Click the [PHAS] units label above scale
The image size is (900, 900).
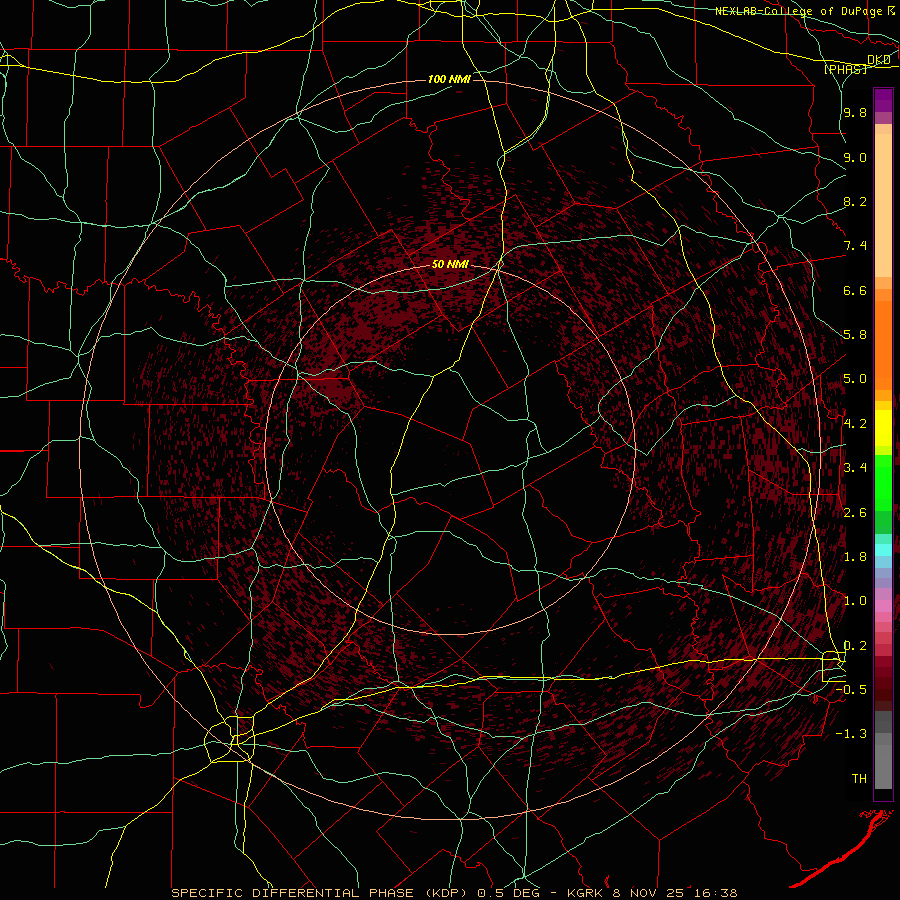[845, 69]
